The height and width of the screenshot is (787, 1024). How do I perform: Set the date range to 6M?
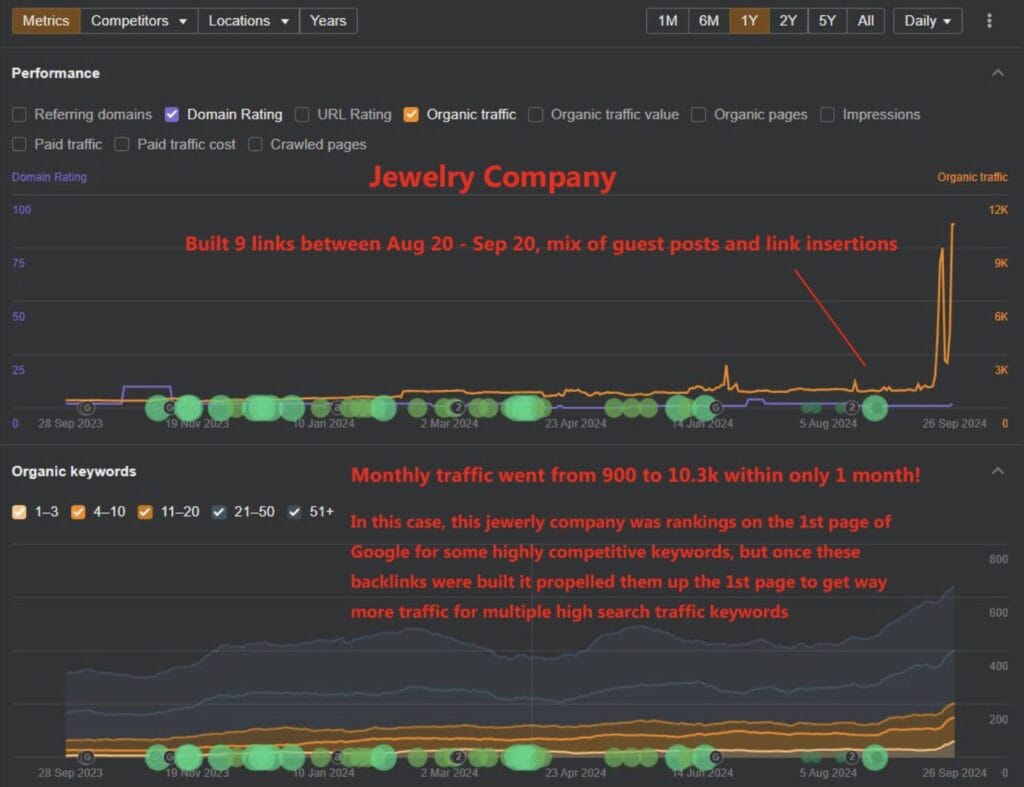(x=708, y=21)
